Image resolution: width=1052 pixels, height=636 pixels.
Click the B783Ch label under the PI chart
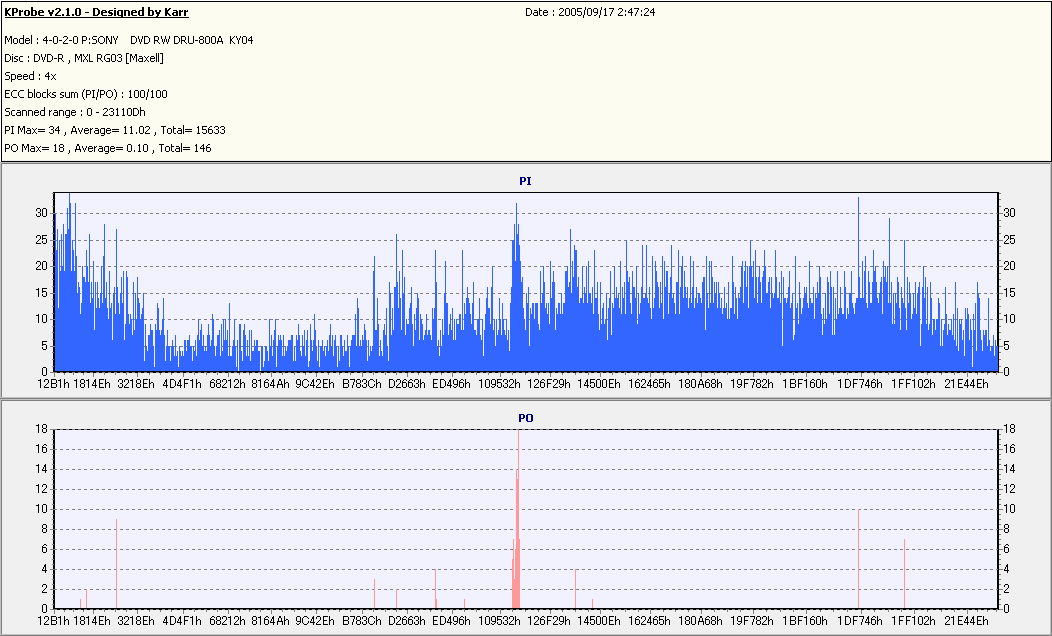362,384
